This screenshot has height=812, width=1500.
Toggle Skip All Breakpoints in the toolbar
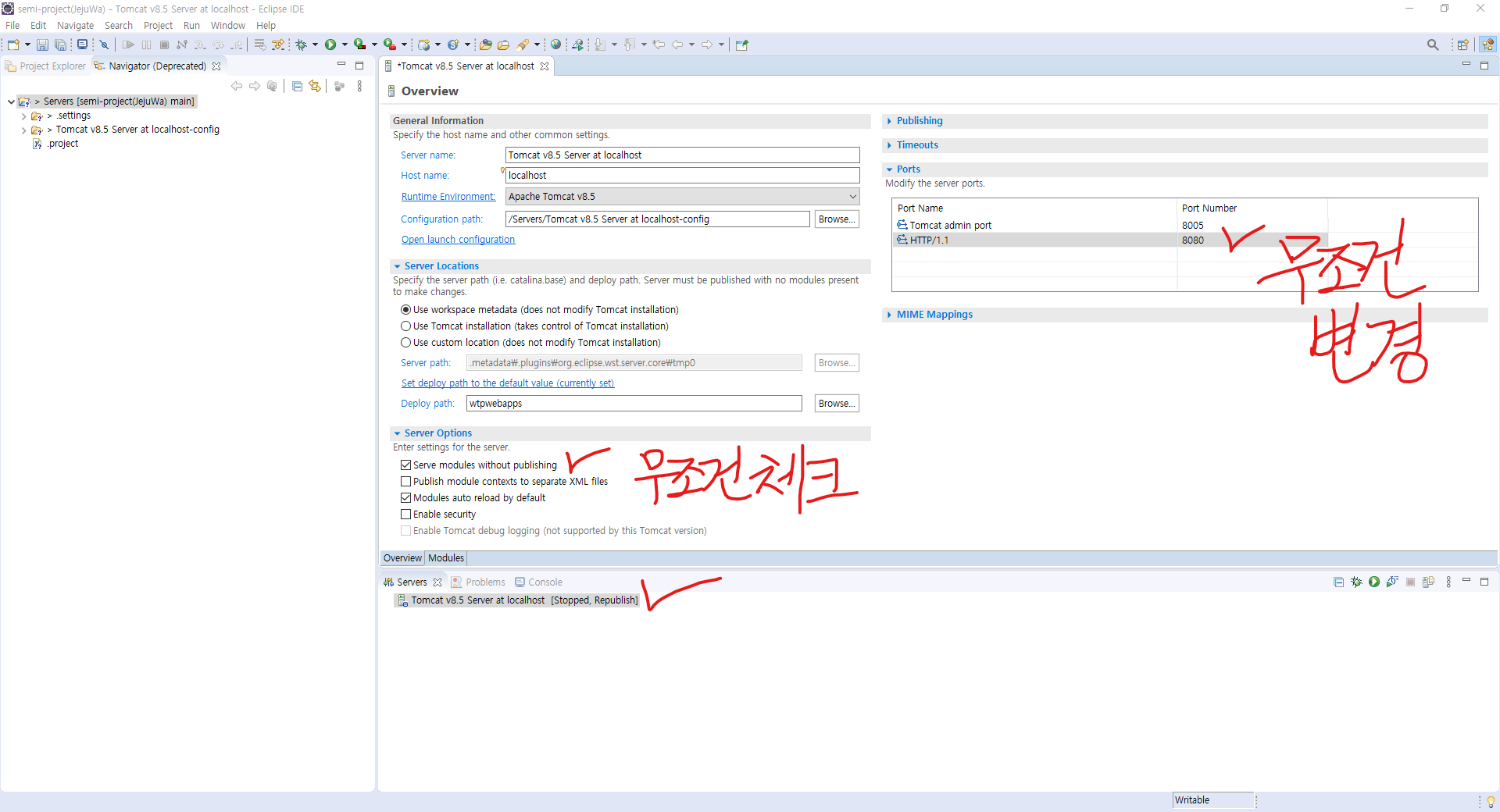click(x=104, y=45)
